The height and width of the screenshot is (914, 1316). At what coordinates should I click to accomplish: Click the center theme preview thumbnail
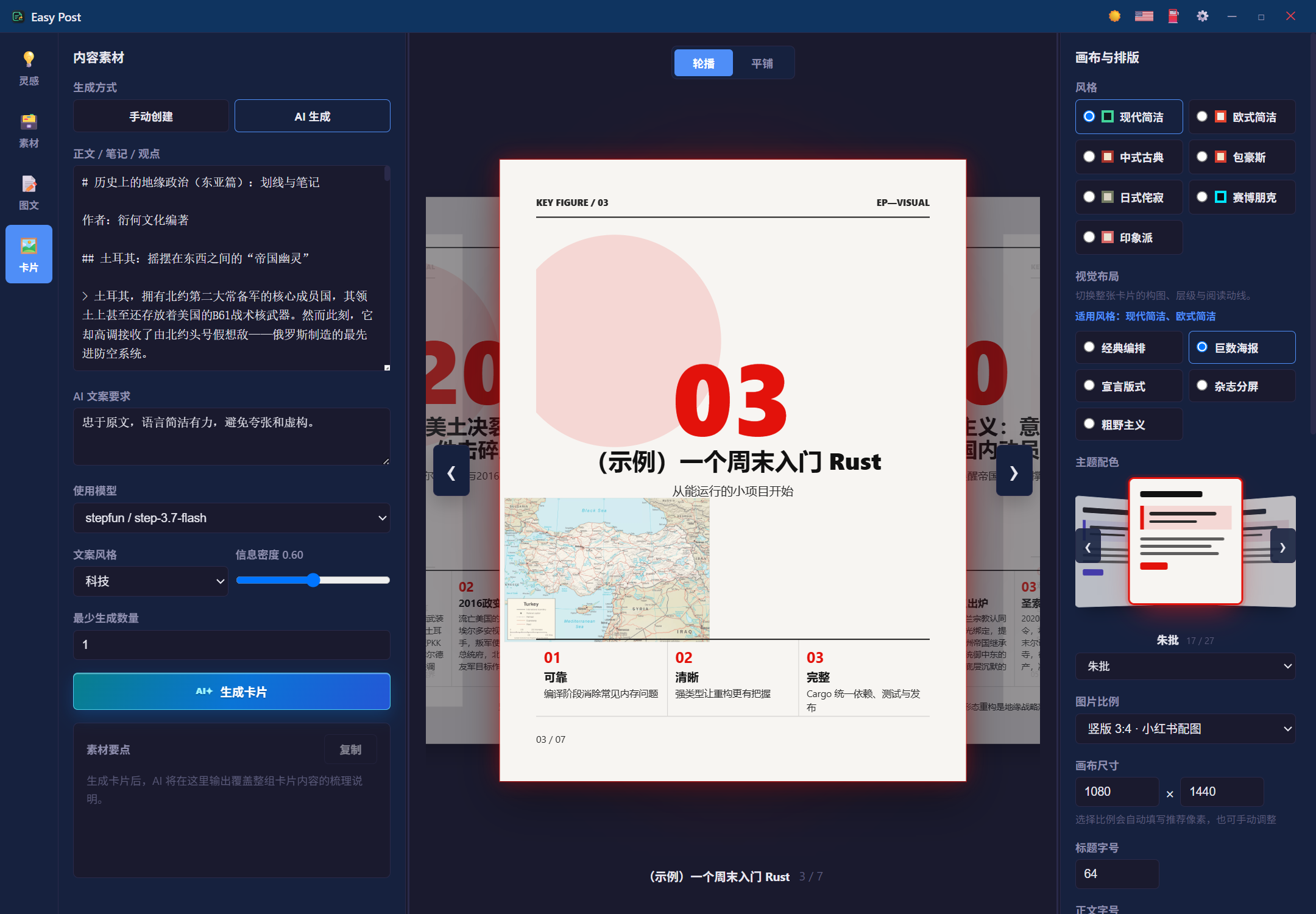[1185, 541]
